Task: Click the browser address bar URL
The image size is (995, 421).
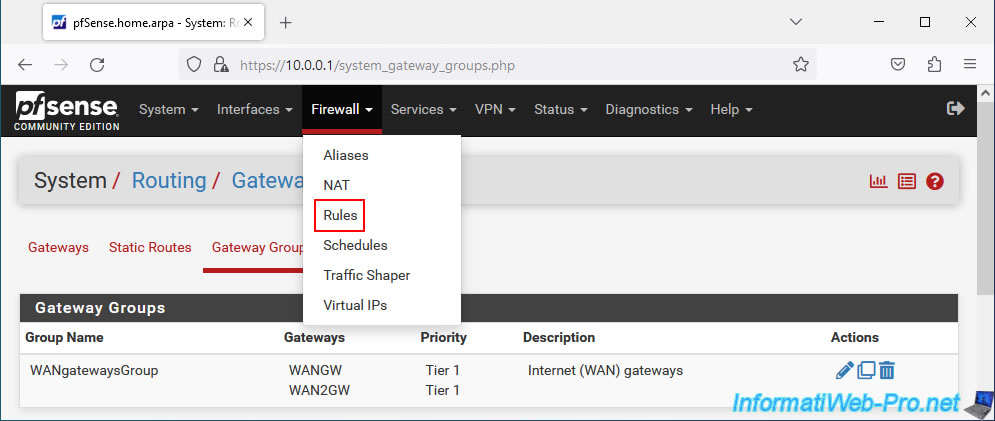Action: tap(377, 65)
